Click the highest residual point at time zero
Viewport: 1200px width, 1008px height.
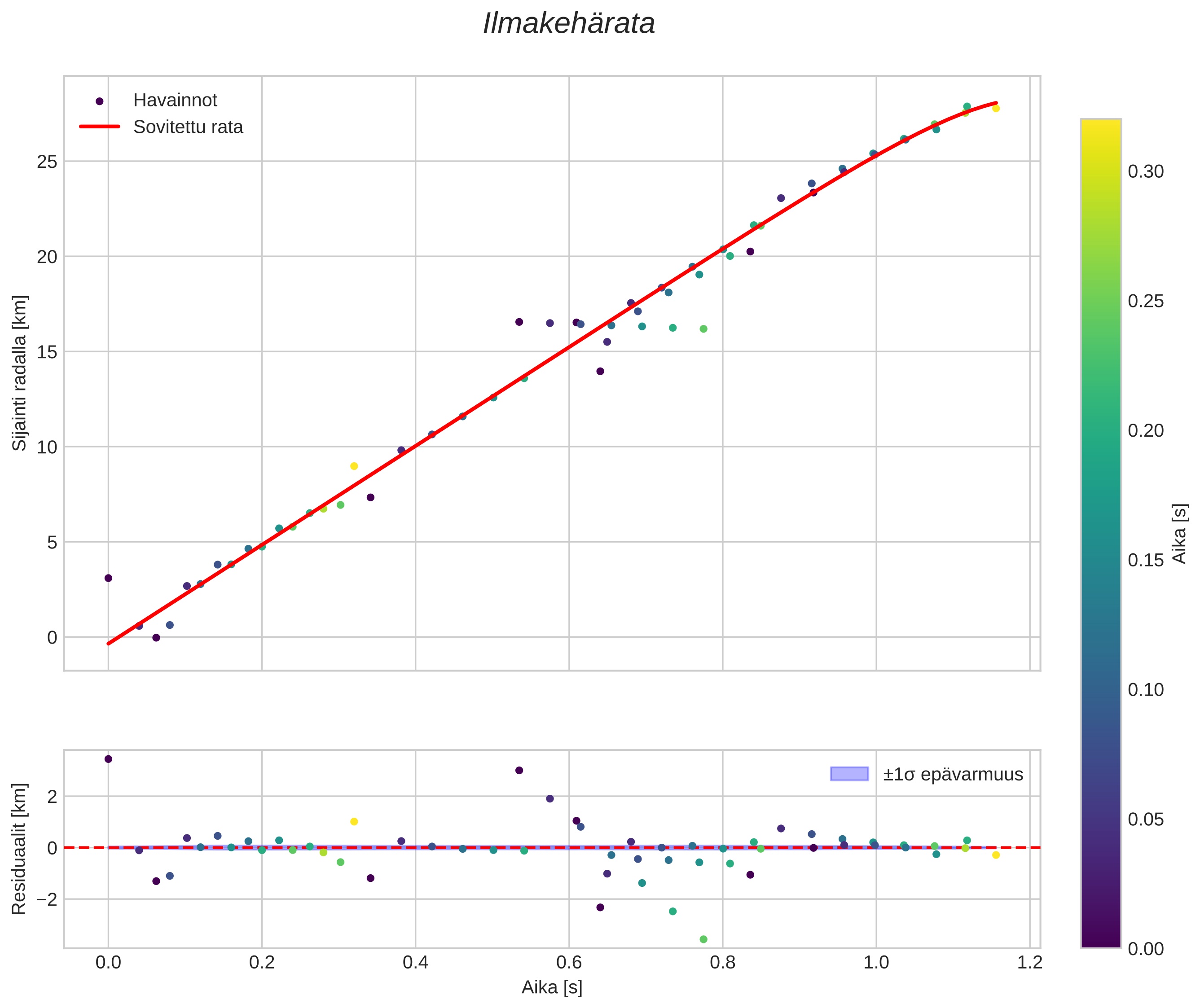pyautogui.click(x=108, y=759)
